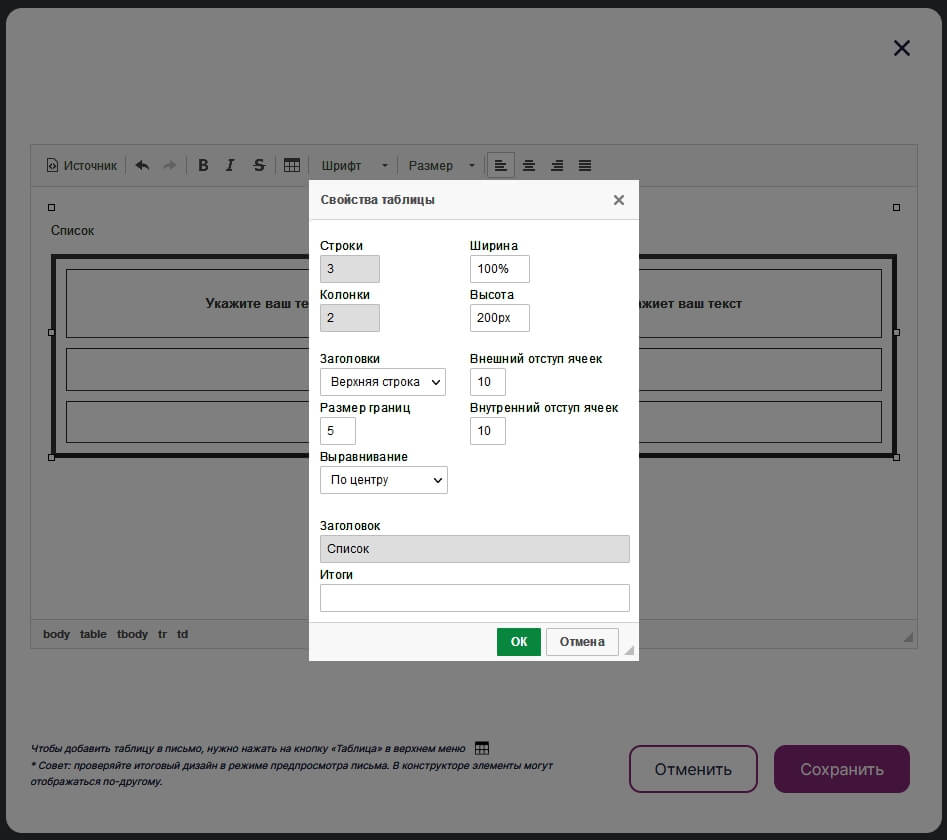This screenshot has height=840, width=947.
Task: Click the Внутренний отступ ячеек field
Action: coord(487,431)
